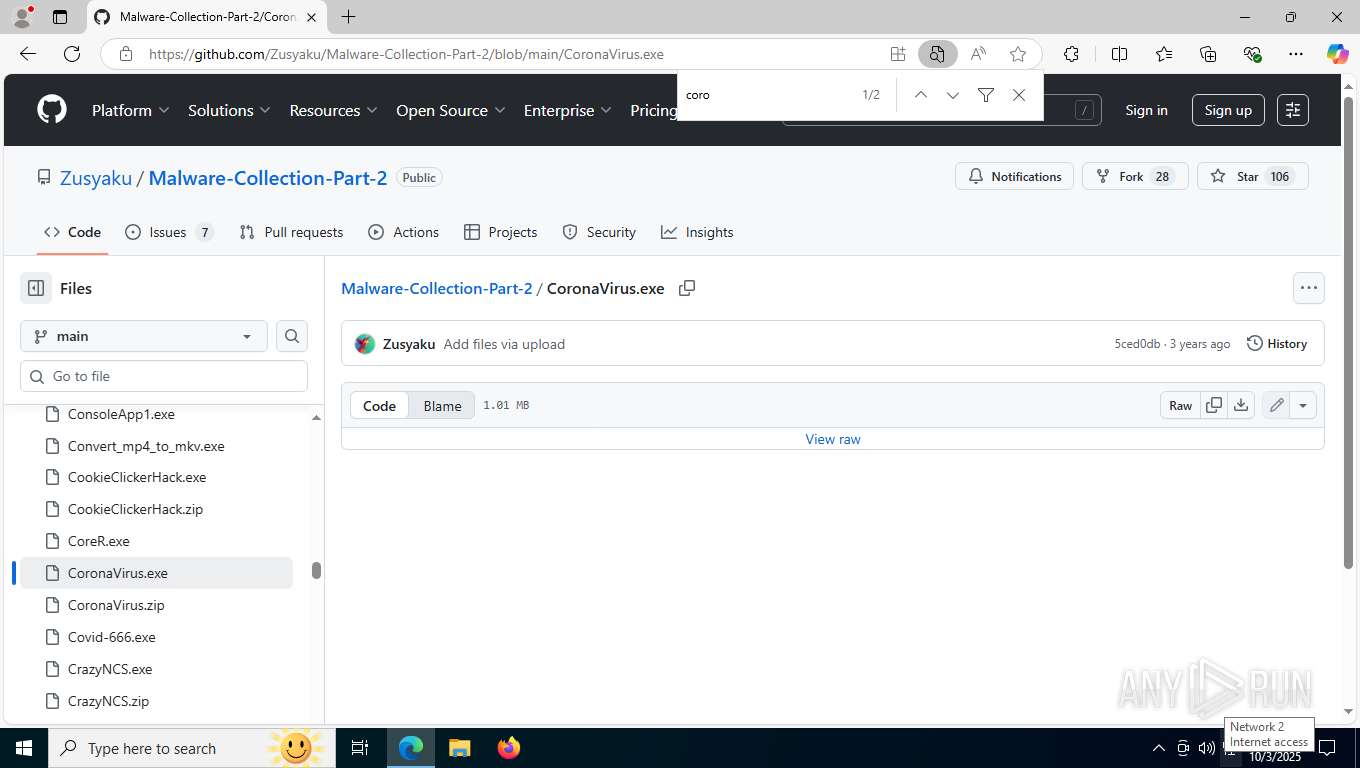Open the file more options ellipsis button
Viewport: 1360px width, 768px height.
[x=1309, y=288]
